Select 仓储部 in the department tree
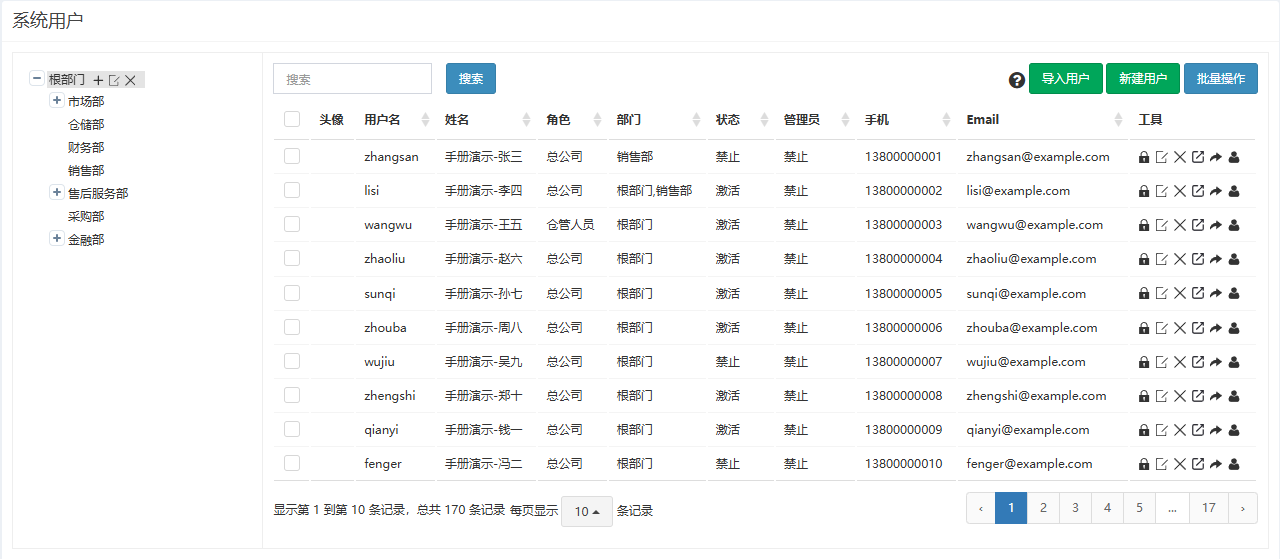 coord(86,125)
